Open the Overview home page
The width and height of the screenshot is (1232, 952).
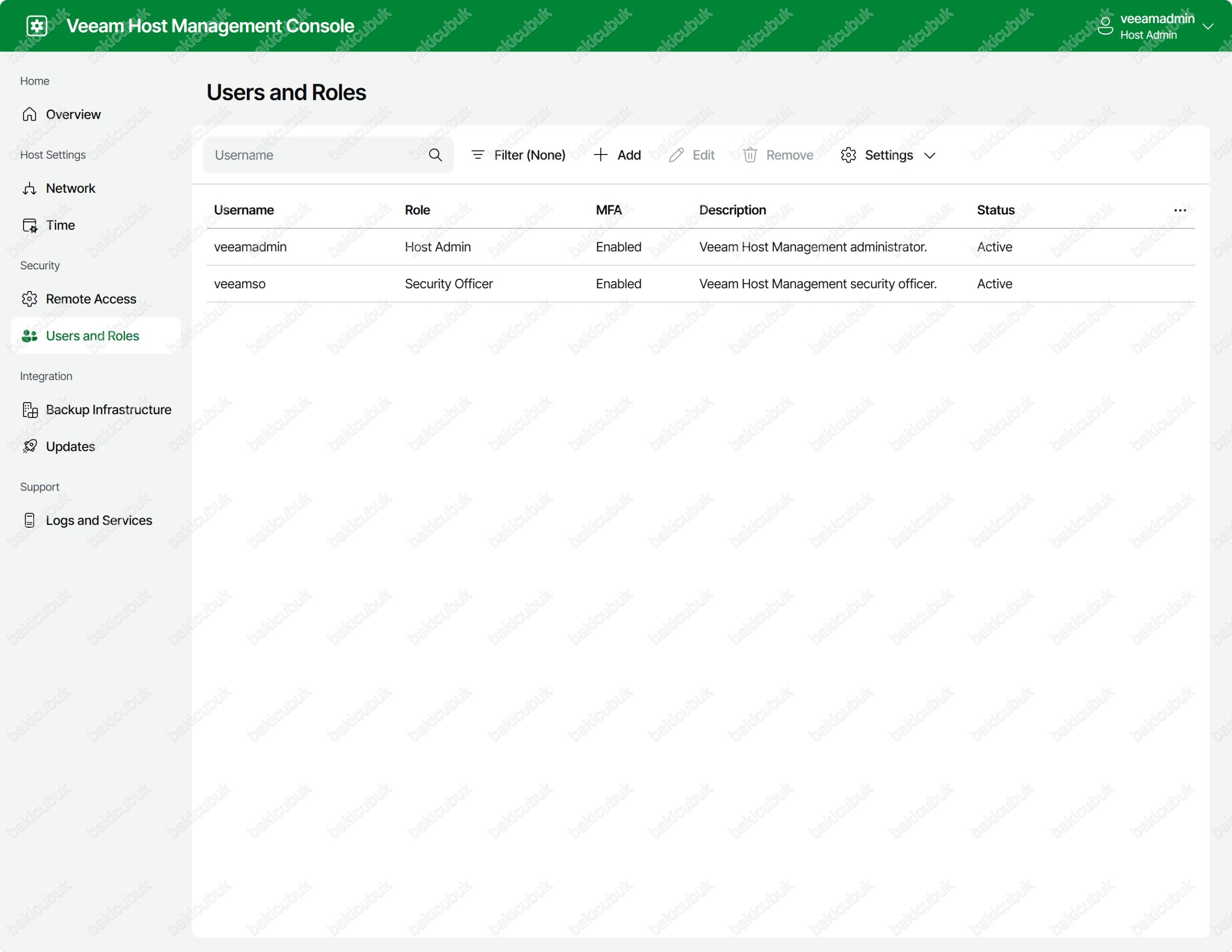[x=73, y=114]
